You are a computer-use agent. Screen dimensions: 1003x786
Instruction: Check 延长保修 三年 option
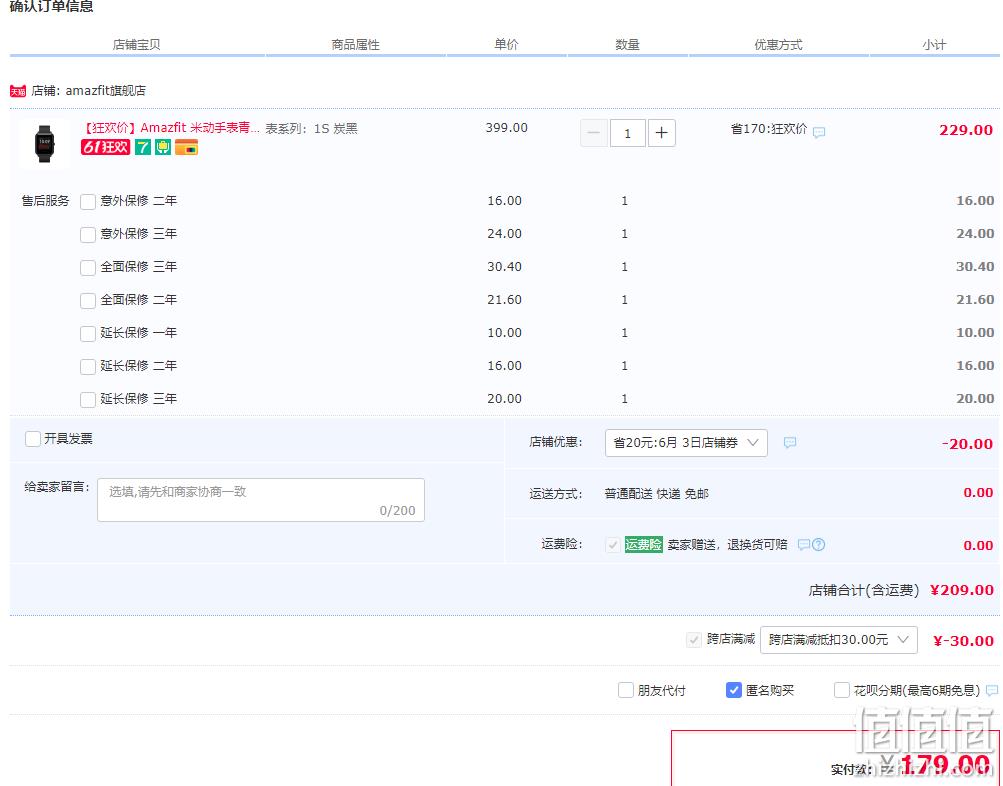[88, 400]
